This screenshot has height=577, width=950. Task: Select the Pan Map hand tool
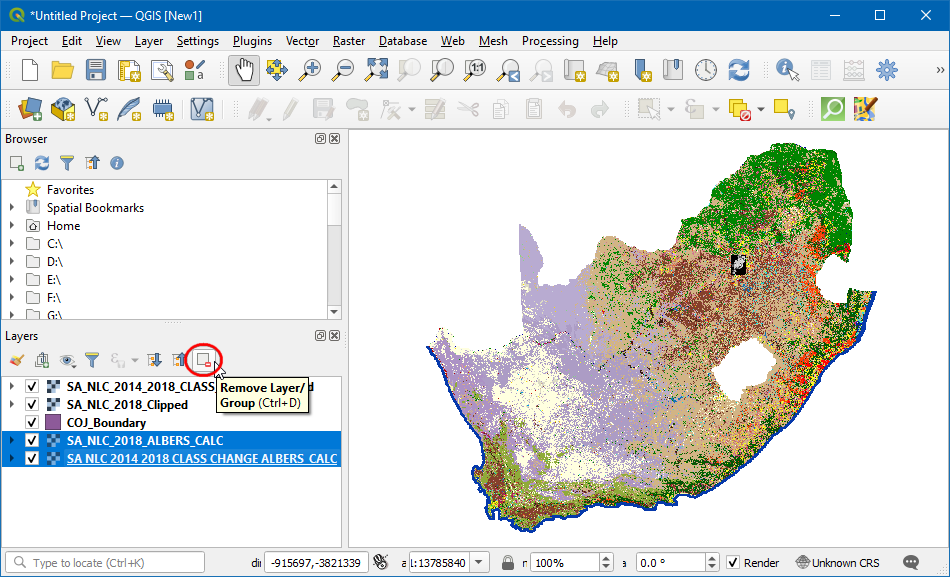[x=244, y=70]
